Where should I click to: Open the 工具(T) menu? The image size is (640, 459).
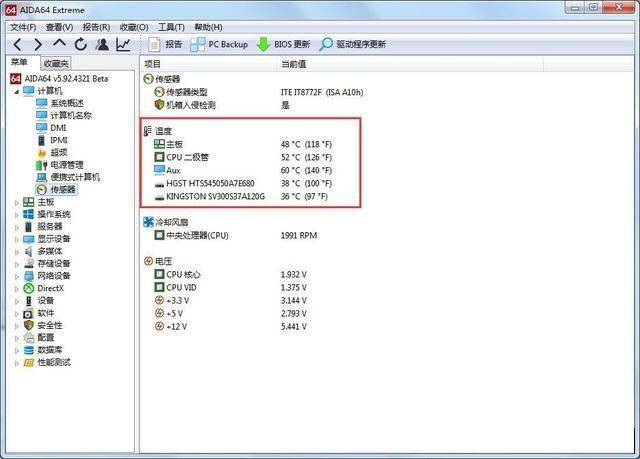[171, 27]
